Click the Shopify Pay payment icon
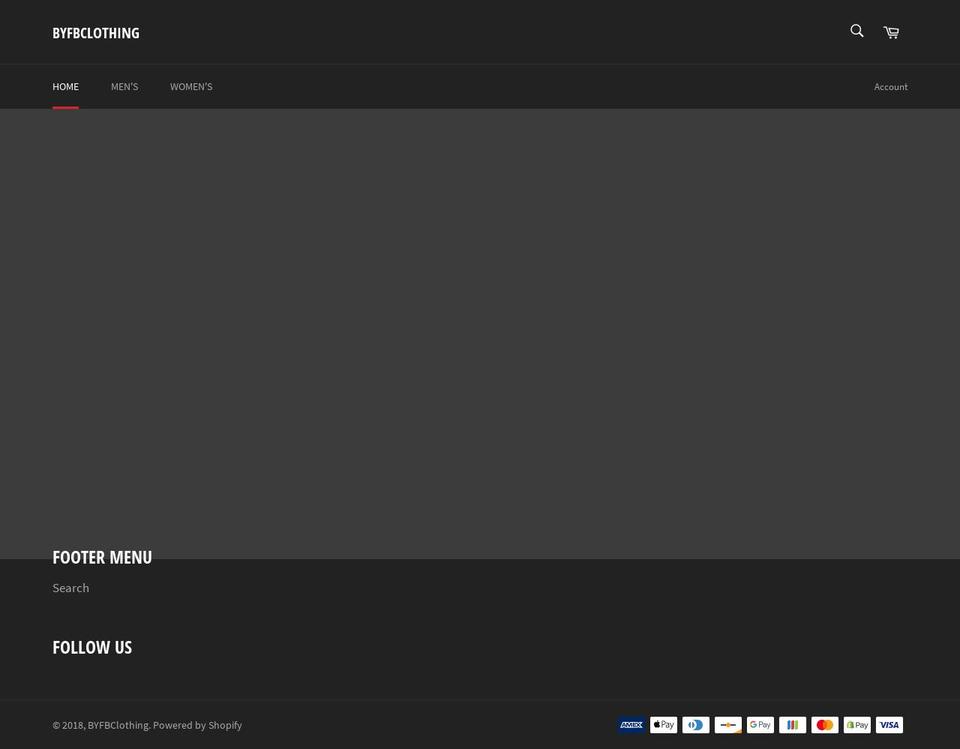The width and height of the screenshot is (960, 749). [x=857, y=725]
